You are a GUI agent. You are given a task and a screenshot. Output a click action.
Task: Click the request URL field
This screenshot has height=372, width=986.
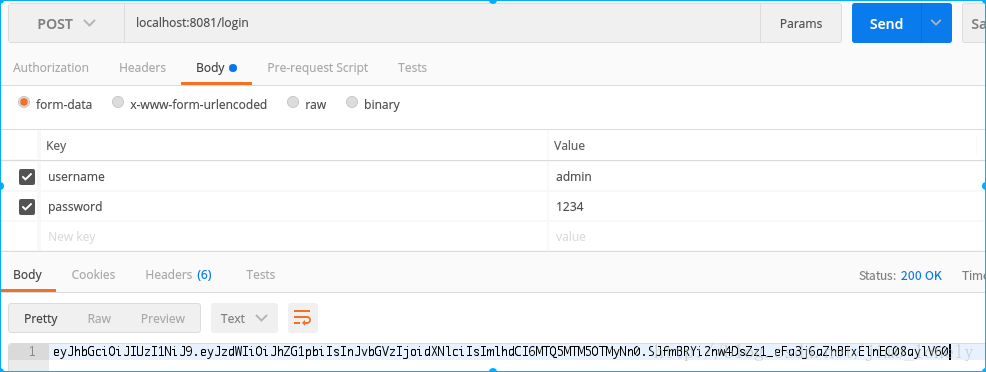pos(442,23)
